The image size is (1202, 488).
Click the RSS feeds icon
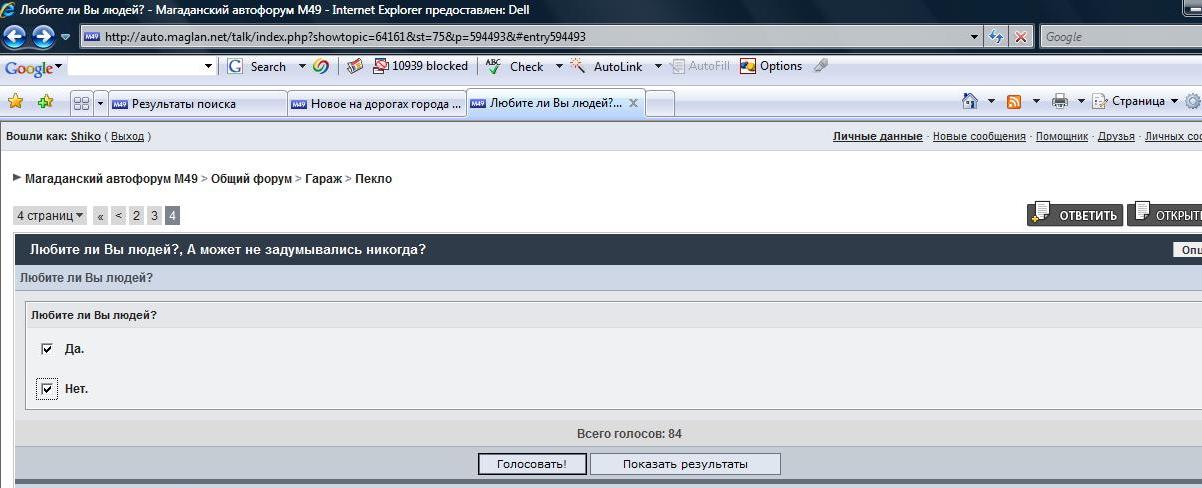(1014, 102)
